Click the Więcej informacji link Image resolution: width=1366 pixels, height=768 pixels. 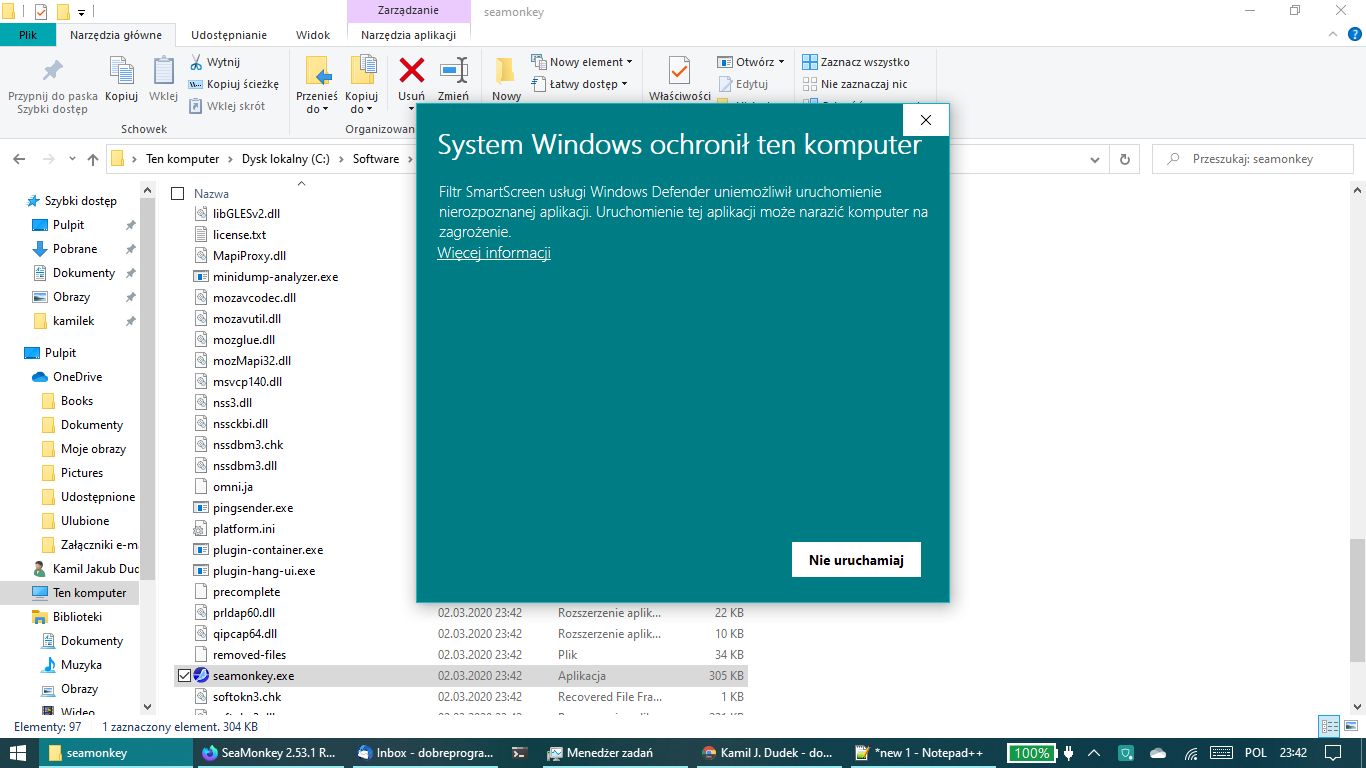pyautogui.click(x=494, y=253)
